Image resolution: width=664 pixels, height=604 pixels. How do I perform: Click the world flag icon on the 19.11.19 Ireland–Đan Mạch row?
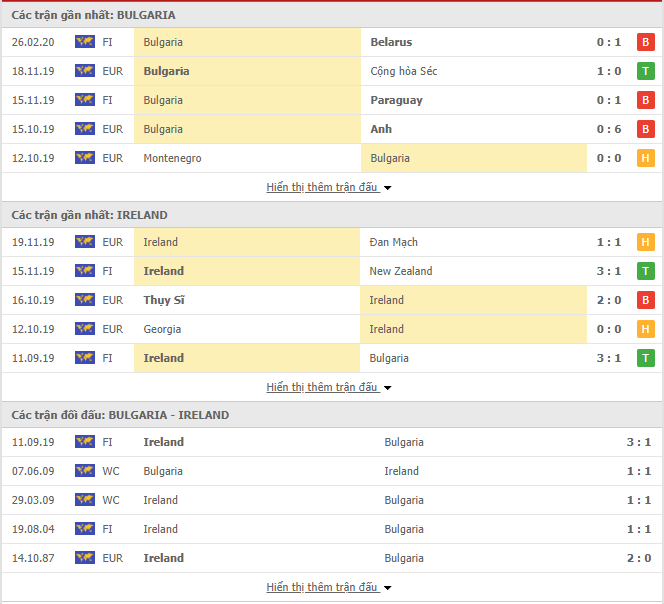tap(85, 242)
